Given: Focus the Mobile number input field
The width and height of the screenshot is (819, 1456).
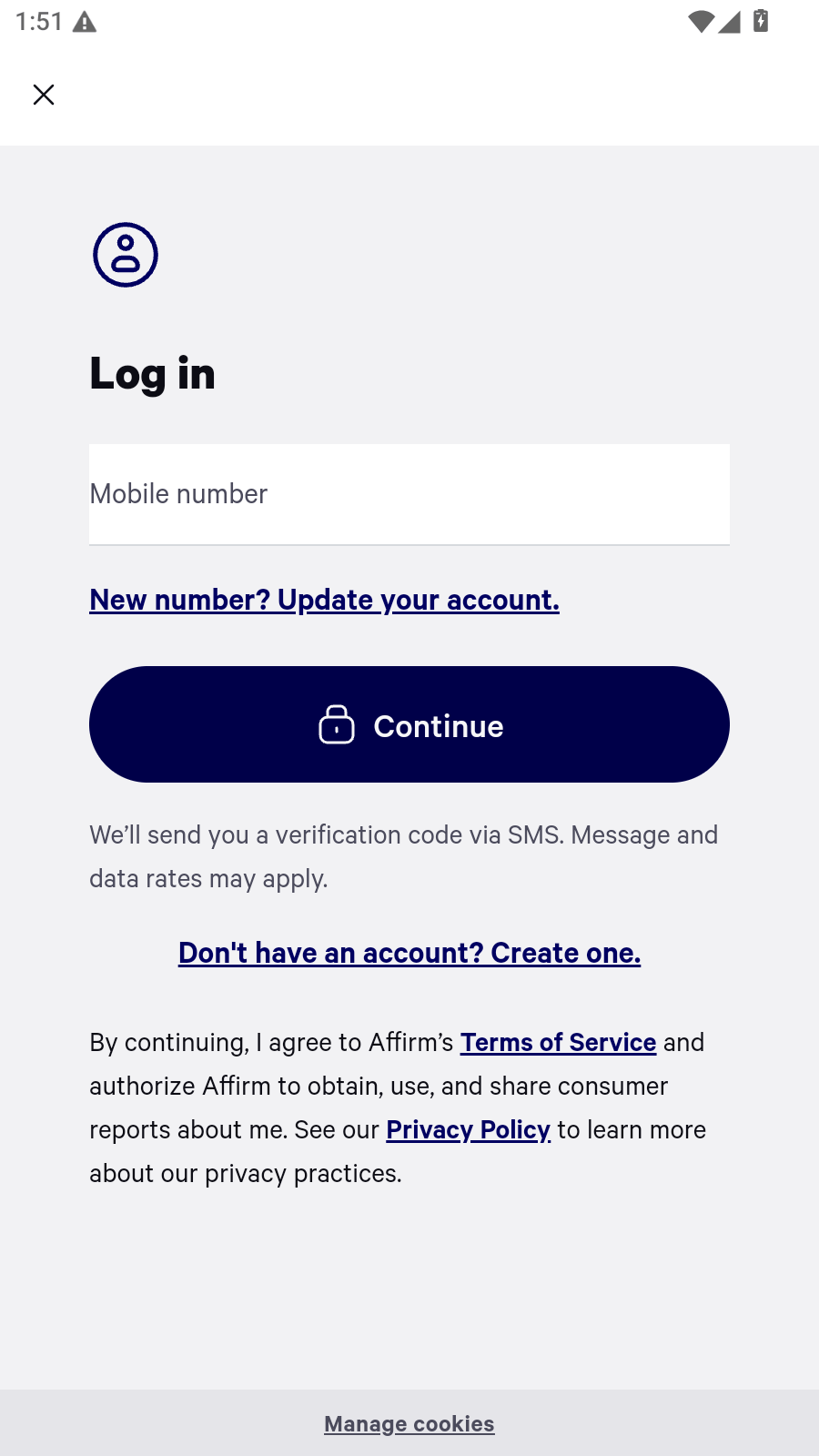Looking at the screenshot, I should [409, 494].
